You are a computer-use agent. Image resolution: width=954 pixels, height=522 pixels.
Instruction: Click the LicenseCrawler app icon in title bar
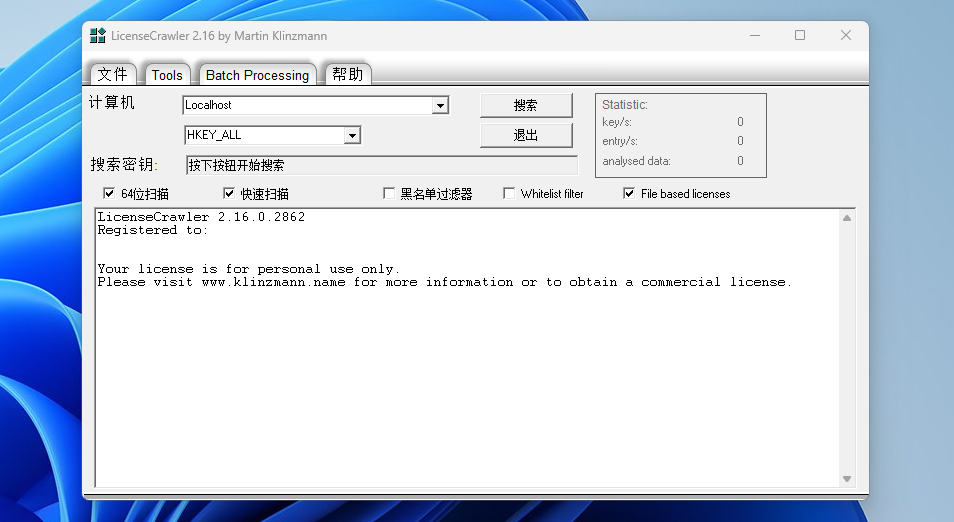pos(97,36)
